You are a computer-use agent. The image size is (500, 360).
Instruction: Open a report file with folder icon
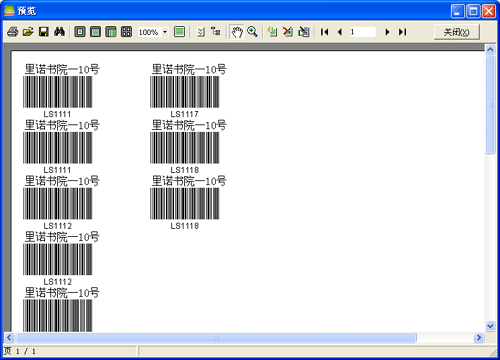coord(28,32)
